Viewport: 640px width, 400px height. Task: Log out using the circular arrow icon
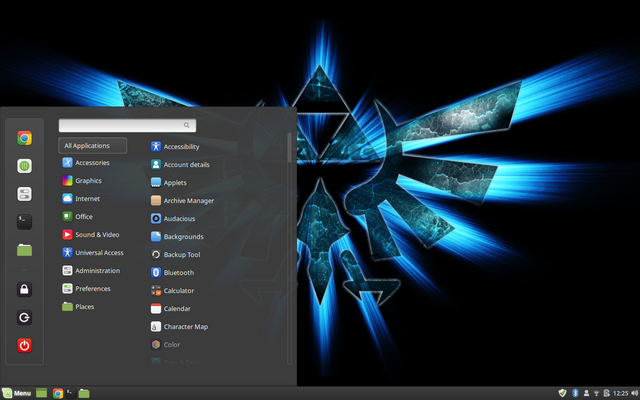click(x=24, y=317)
